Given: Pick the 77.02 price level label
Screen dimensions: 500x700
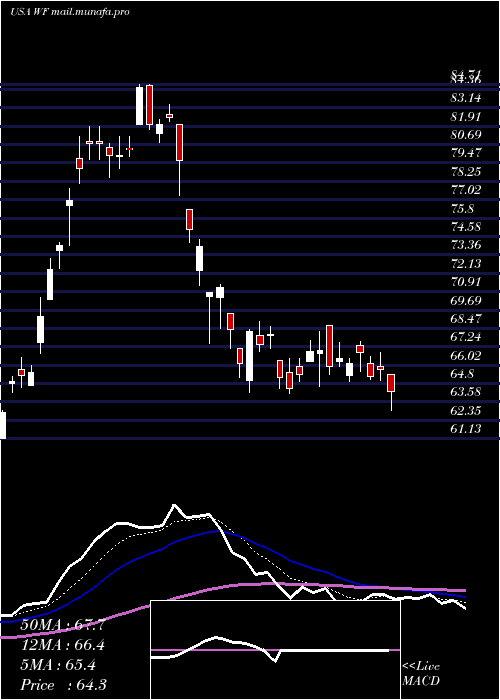Looking at the screenshot, I should click(466, 190).
